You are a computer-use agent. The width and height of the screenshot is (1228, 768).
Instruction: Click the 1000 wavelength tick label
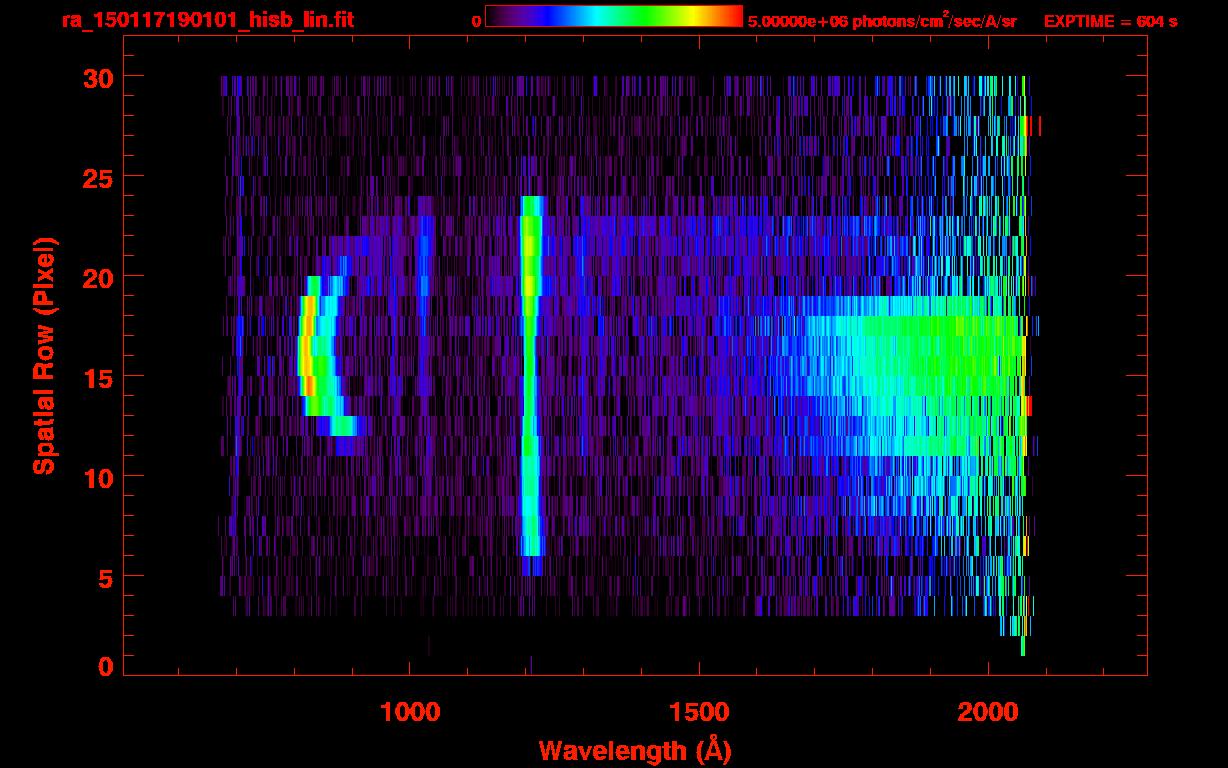(410, 712)
